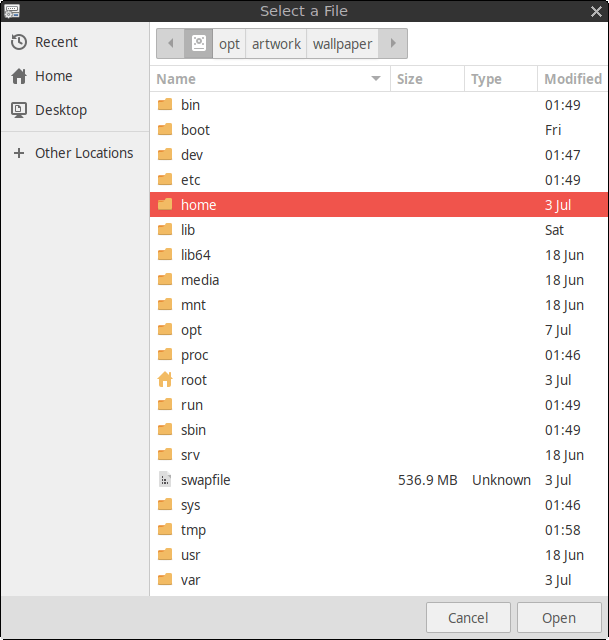Click the 536.9 MB size of swapfile
The width and height of the screenshot is (609, 640).
pos(427,480)
